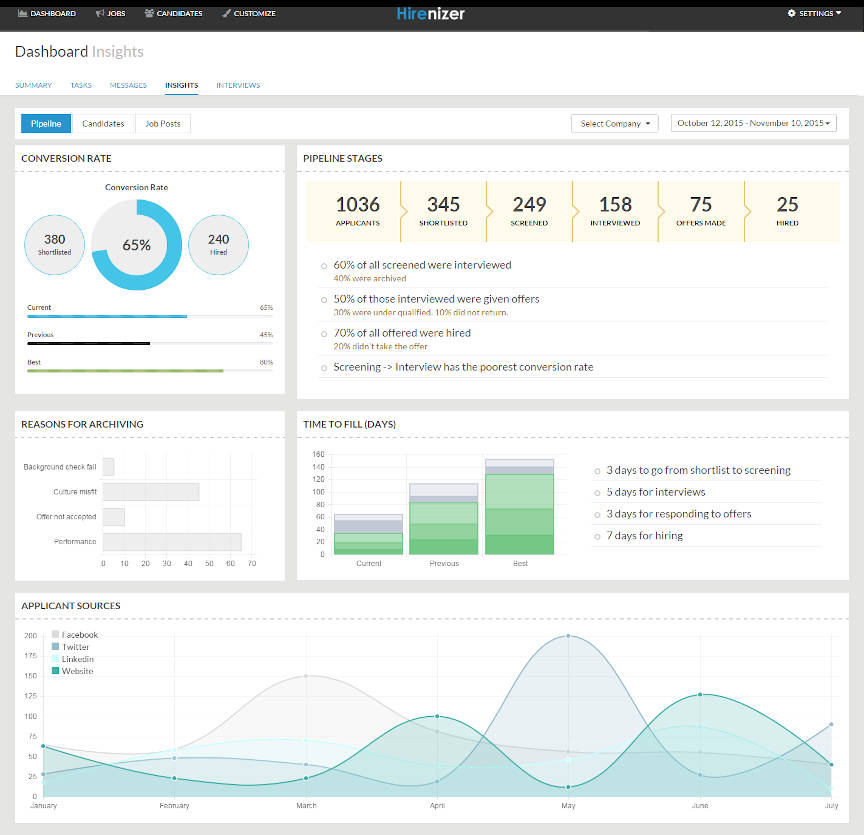864x835 pixels.
Task: Click the Candidates button beside Pipeline
Action: pyautogui.click(x=103, y=124)
